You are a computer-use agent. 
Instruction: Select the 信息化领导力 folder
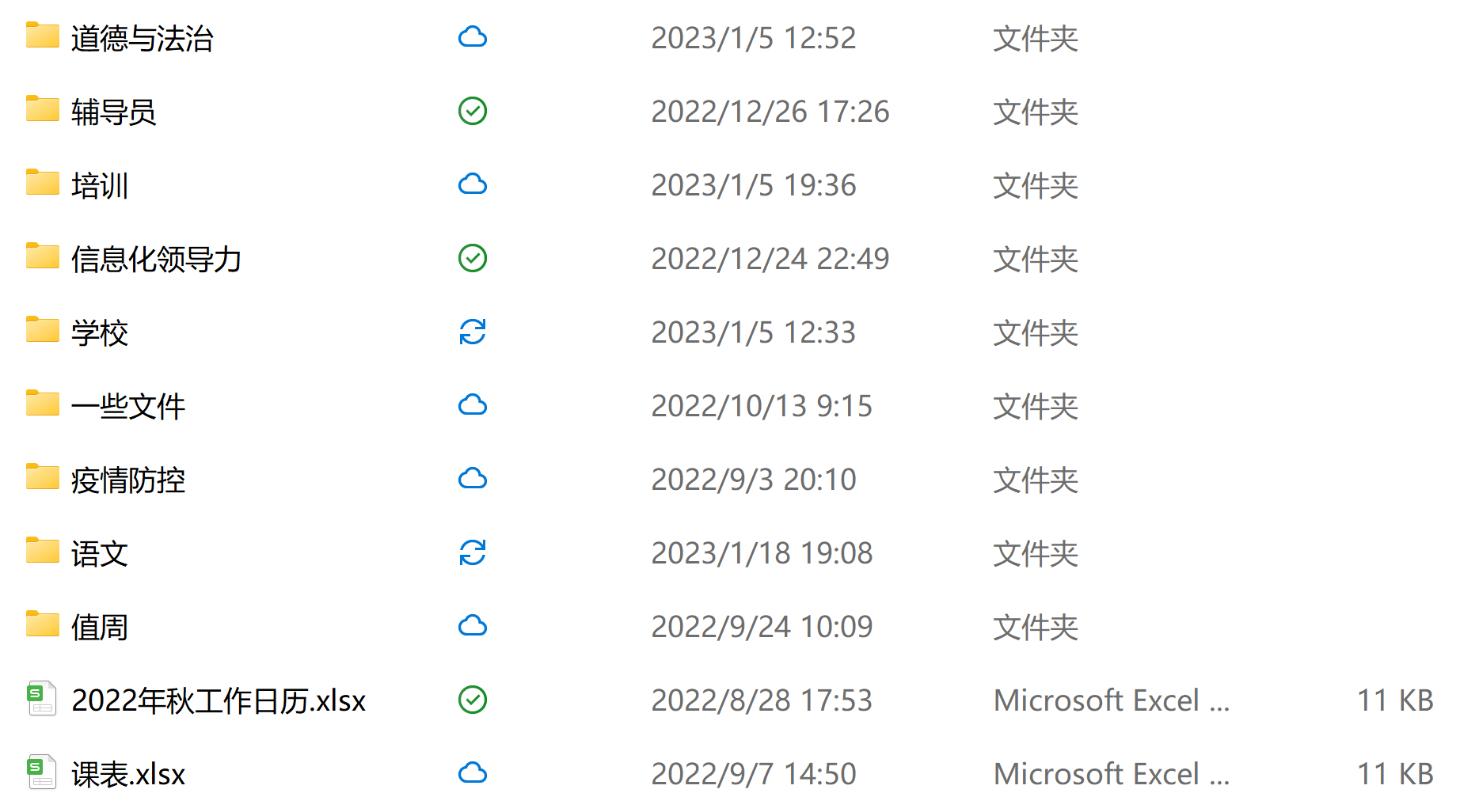click(x=156, y=259)
